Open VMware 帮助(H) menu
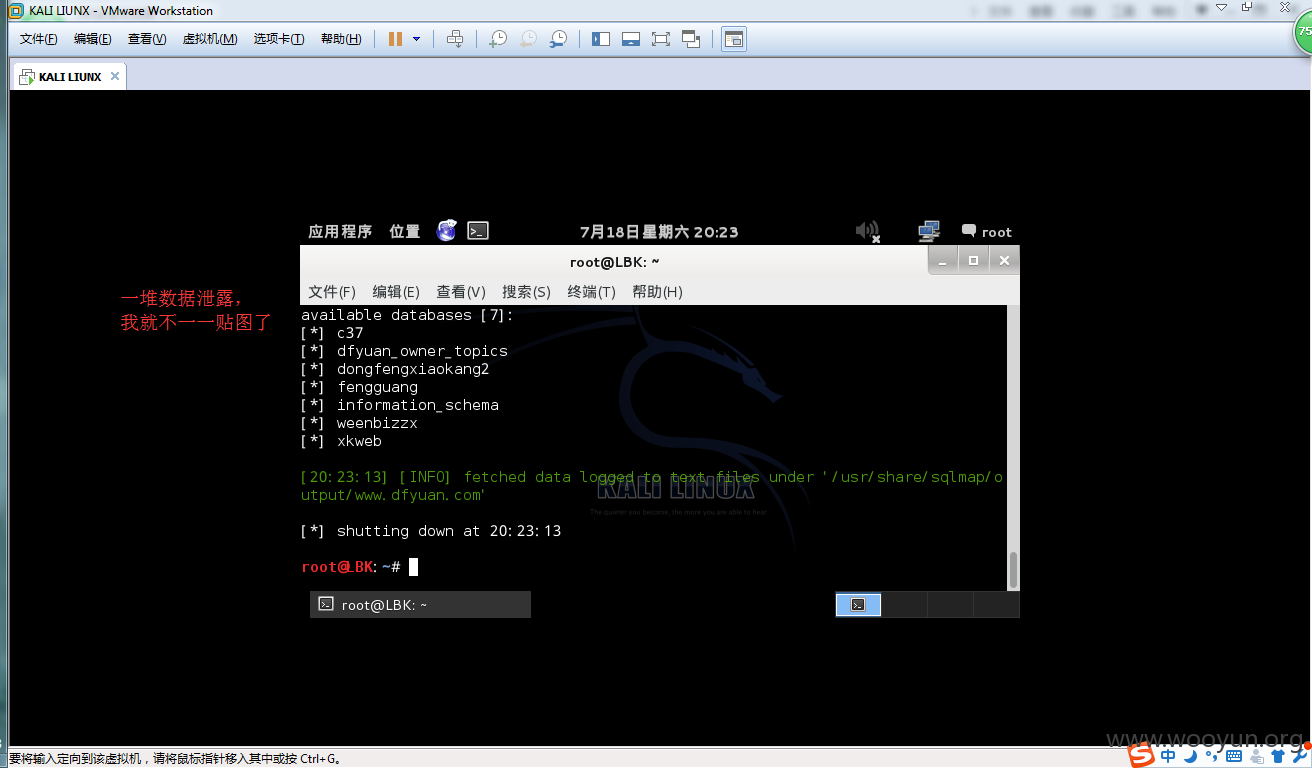 [341, 39]
